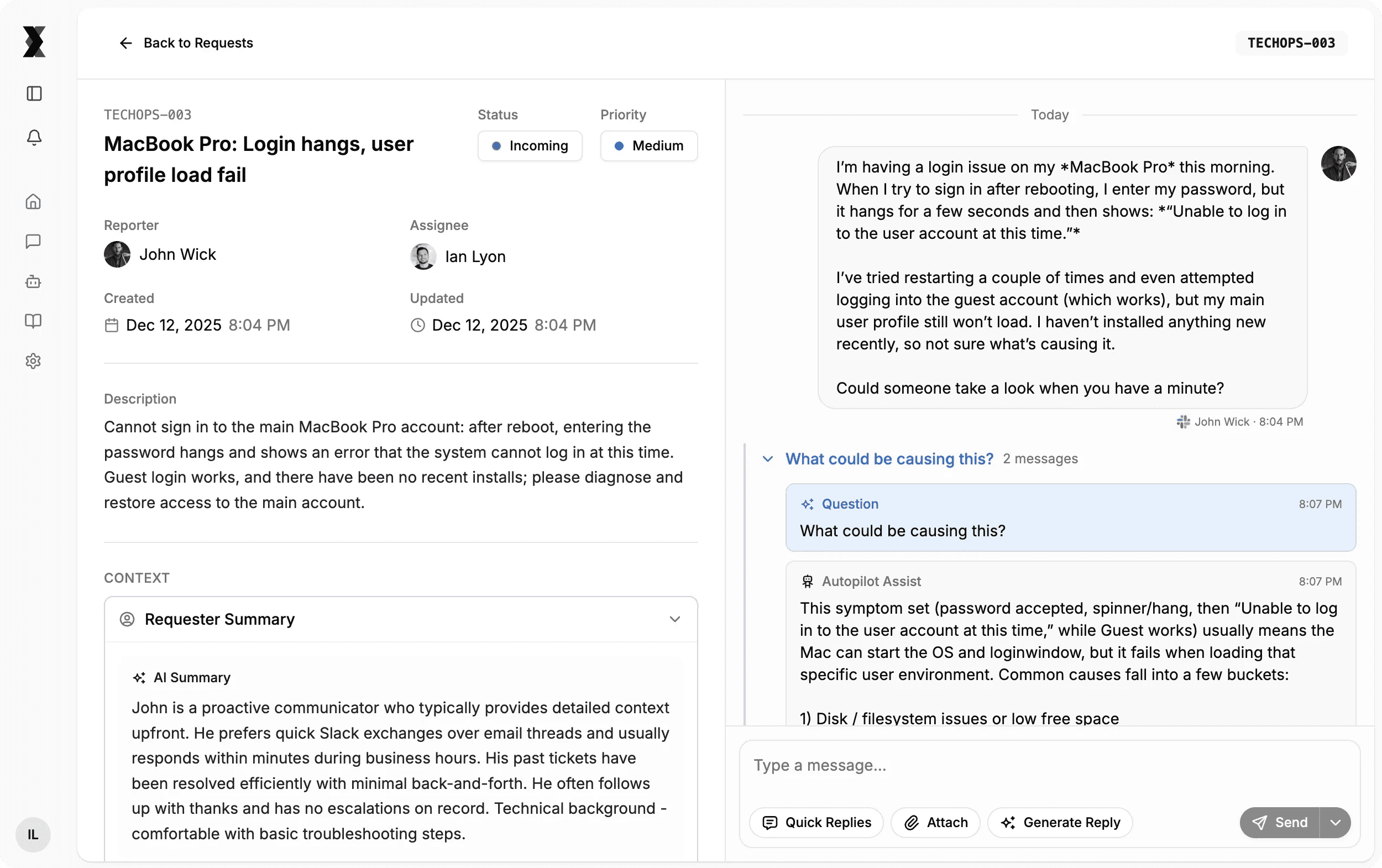1382x868 pixels.
Task: Open Quick Replies
Action: click(x=816, y=822)
